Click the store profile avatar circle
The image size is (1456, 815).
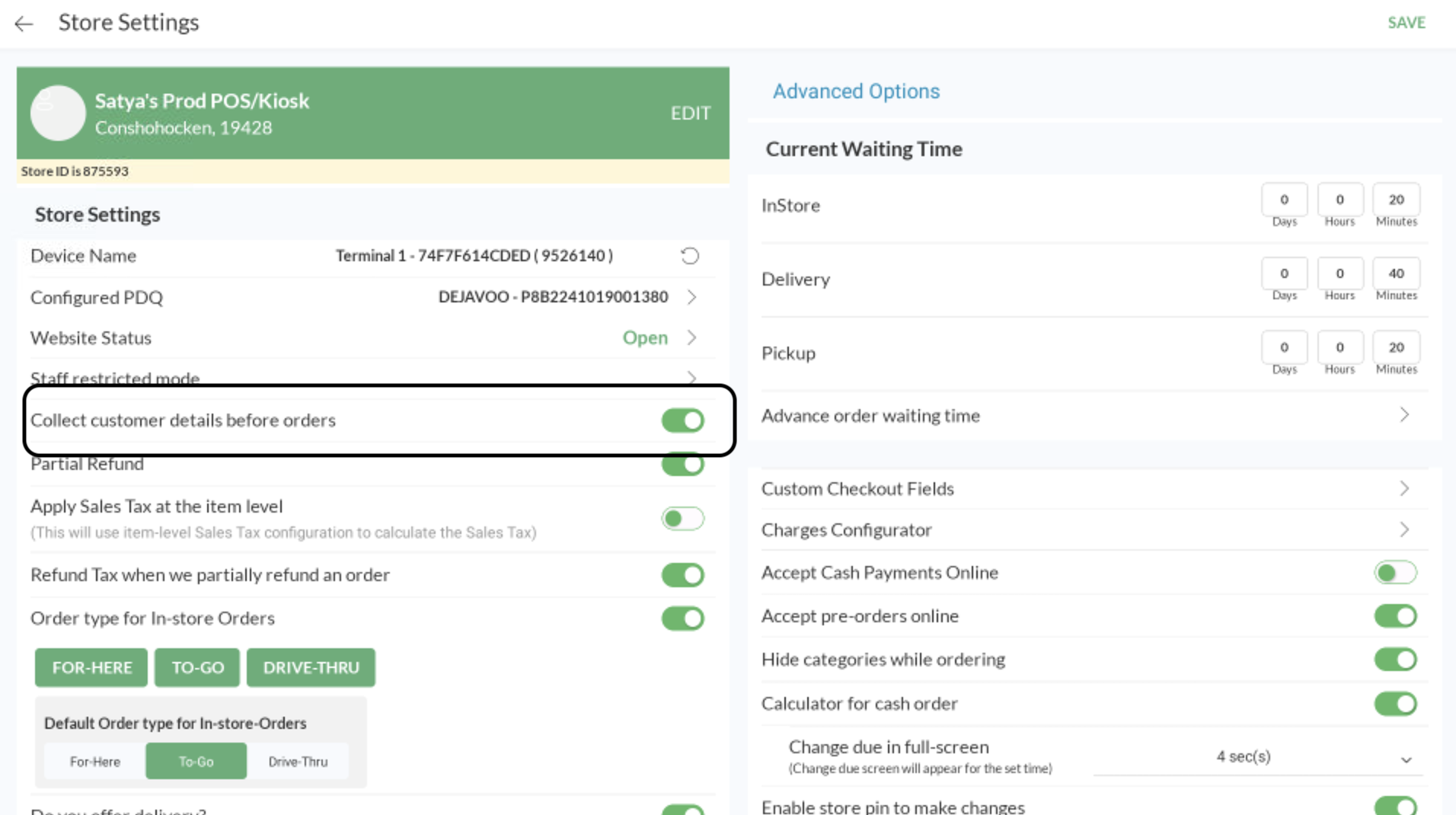click(x=58, y=113)
